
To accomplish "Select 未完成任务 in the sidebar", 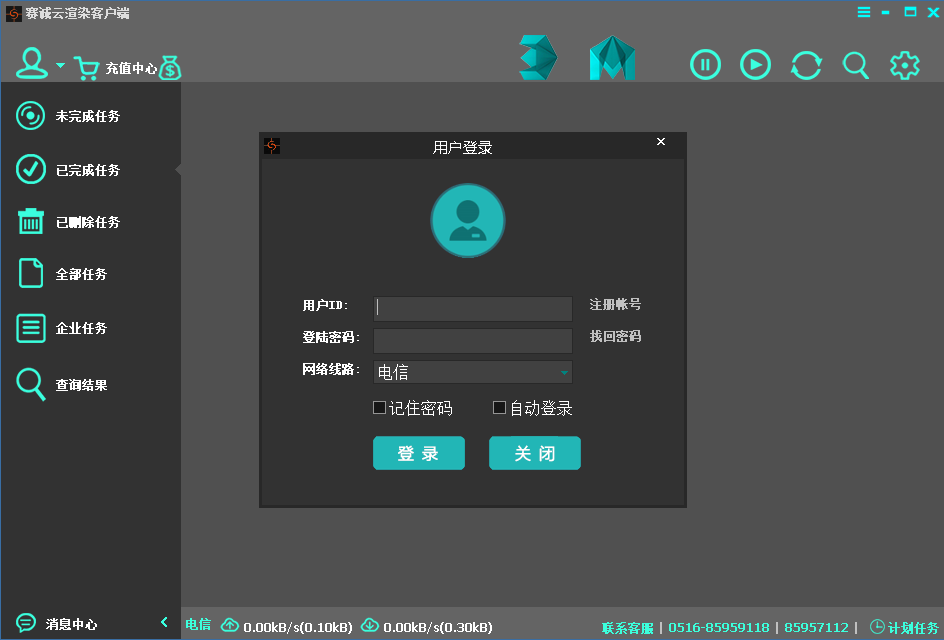I will (x=87, y=116).
